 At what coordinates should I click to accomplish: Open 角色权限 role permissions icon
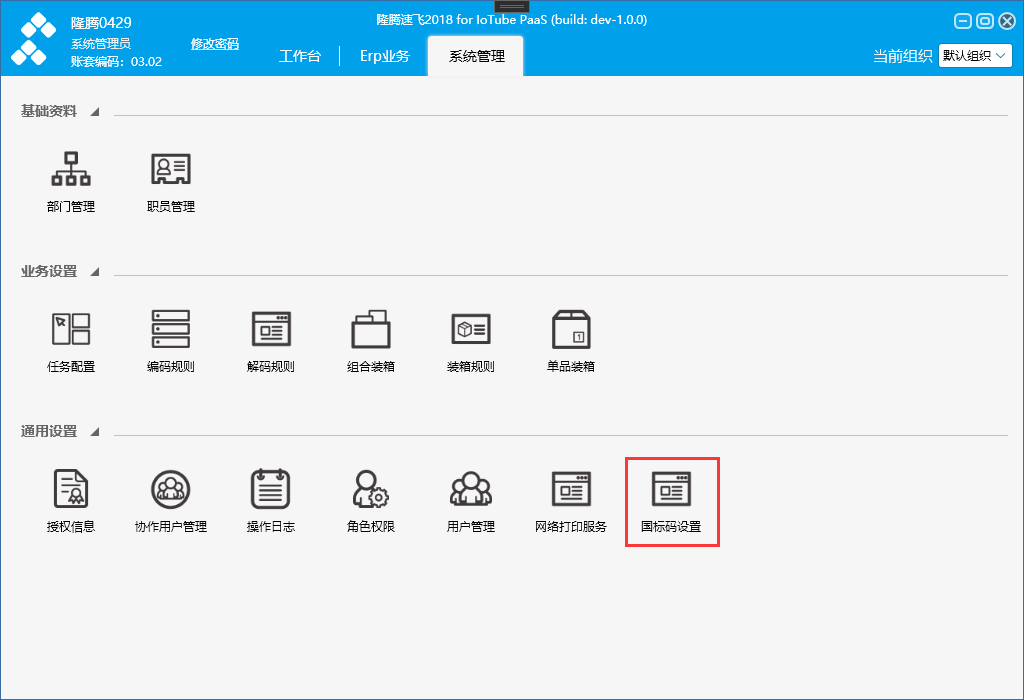click(x=371, y=488)
